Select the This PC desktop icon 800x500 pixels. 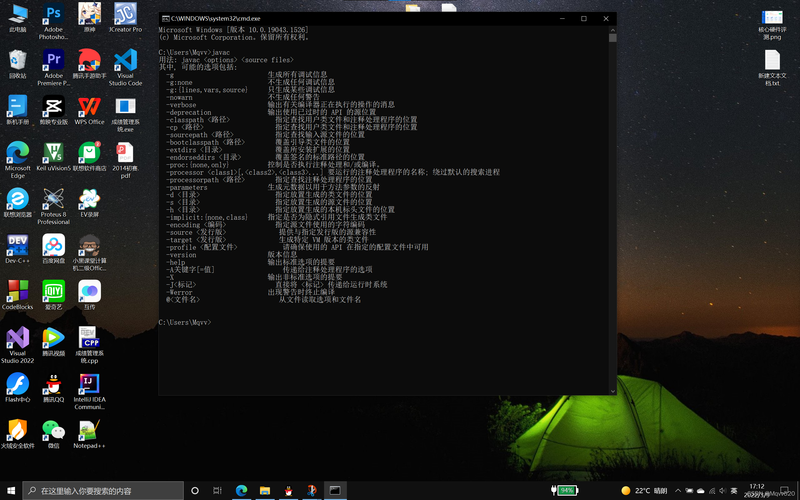[17, 18]
